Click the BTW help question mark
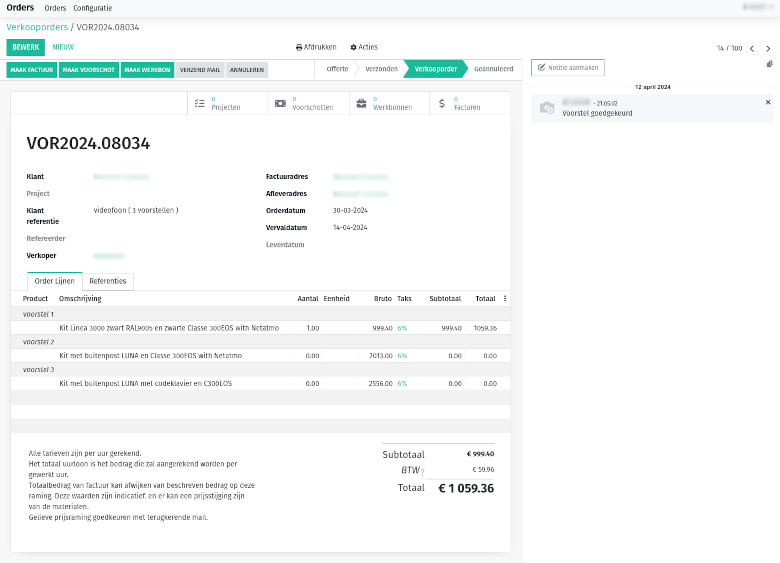 423,471
